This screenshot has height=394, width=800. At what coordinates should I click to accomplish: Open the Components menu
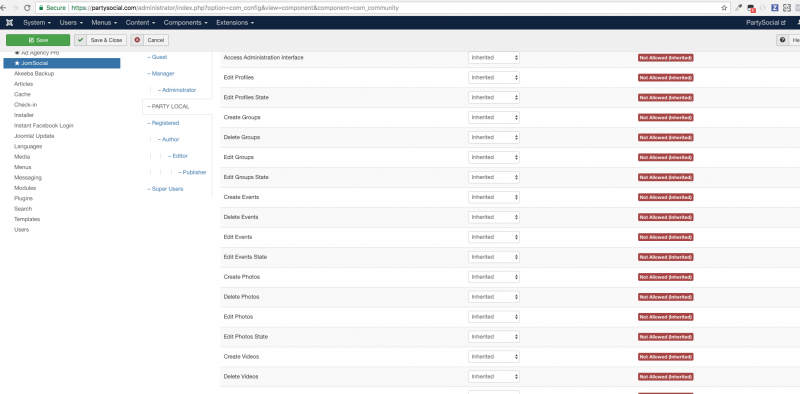[x=186, y=22]
